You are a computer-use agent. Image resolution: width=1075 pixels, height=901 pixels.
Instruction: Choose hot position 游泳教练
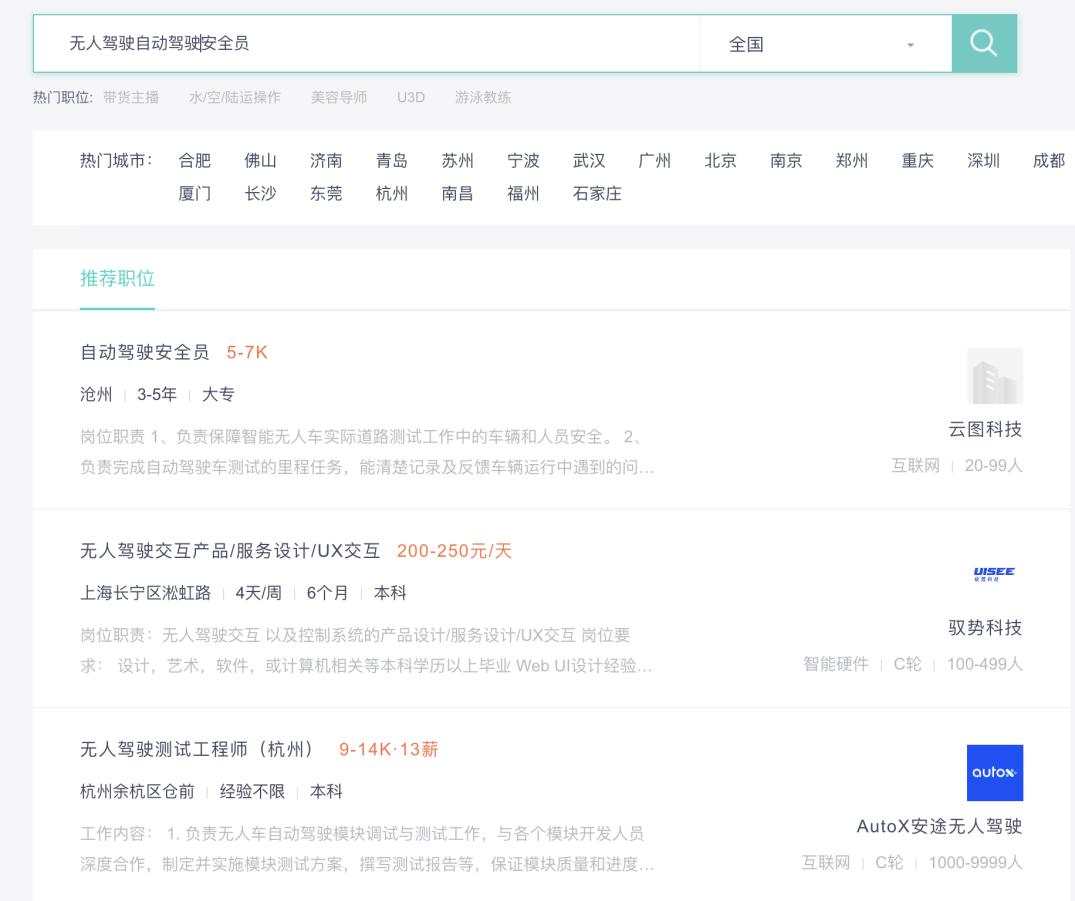(x=483, y=97)
